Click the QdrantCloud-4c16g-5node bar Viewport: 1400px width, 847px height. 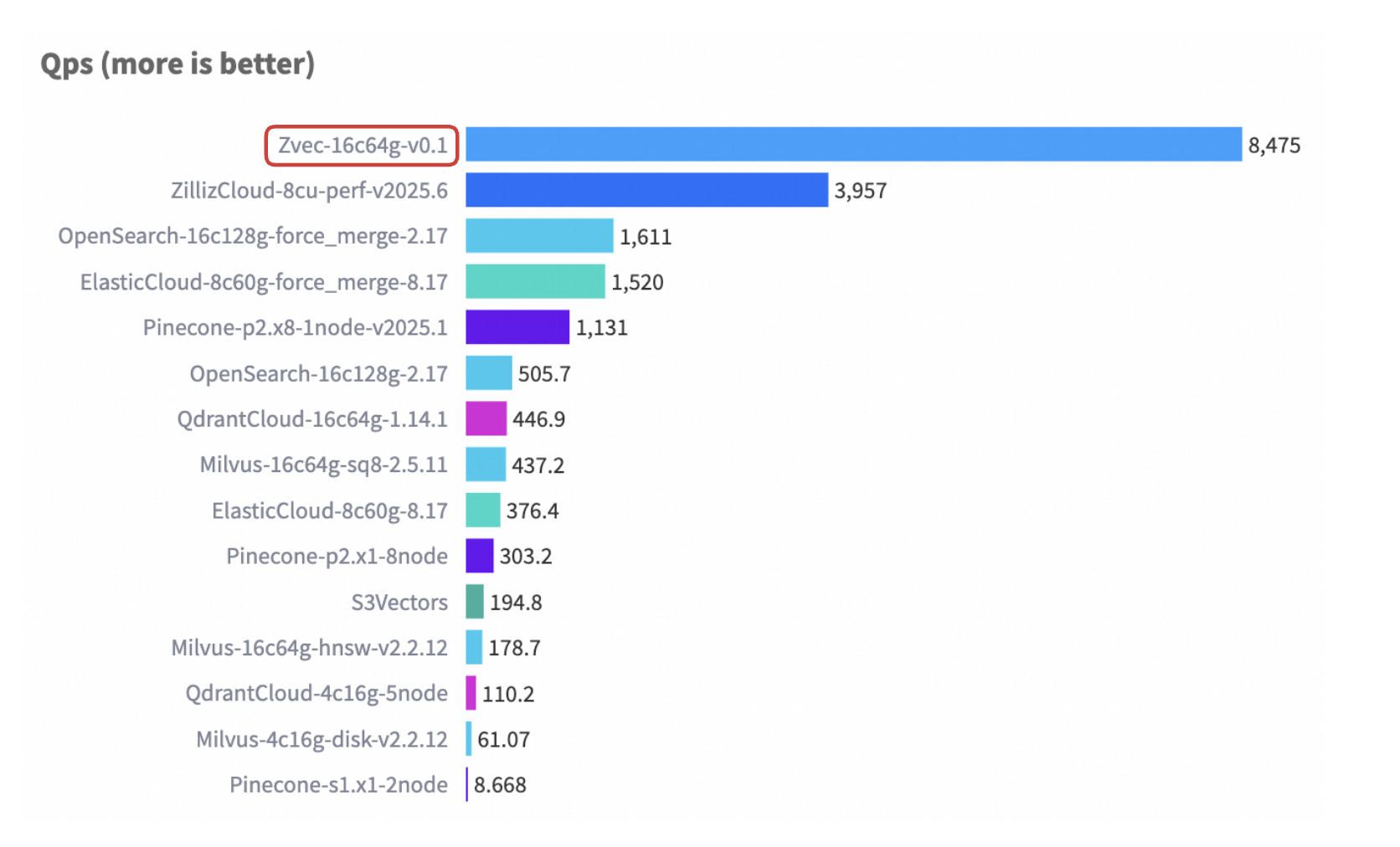(x=471, y=693)
